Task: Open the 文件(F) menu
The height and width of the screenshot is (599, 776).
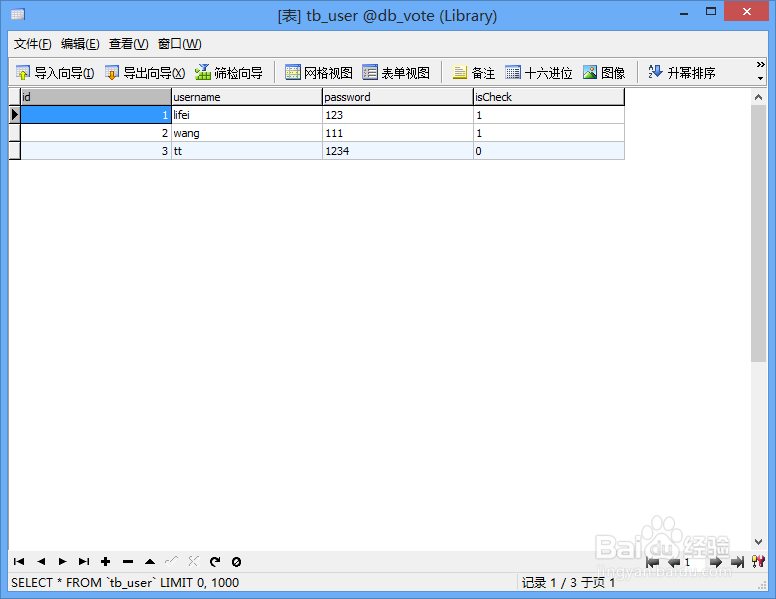Action: [32, 44]
